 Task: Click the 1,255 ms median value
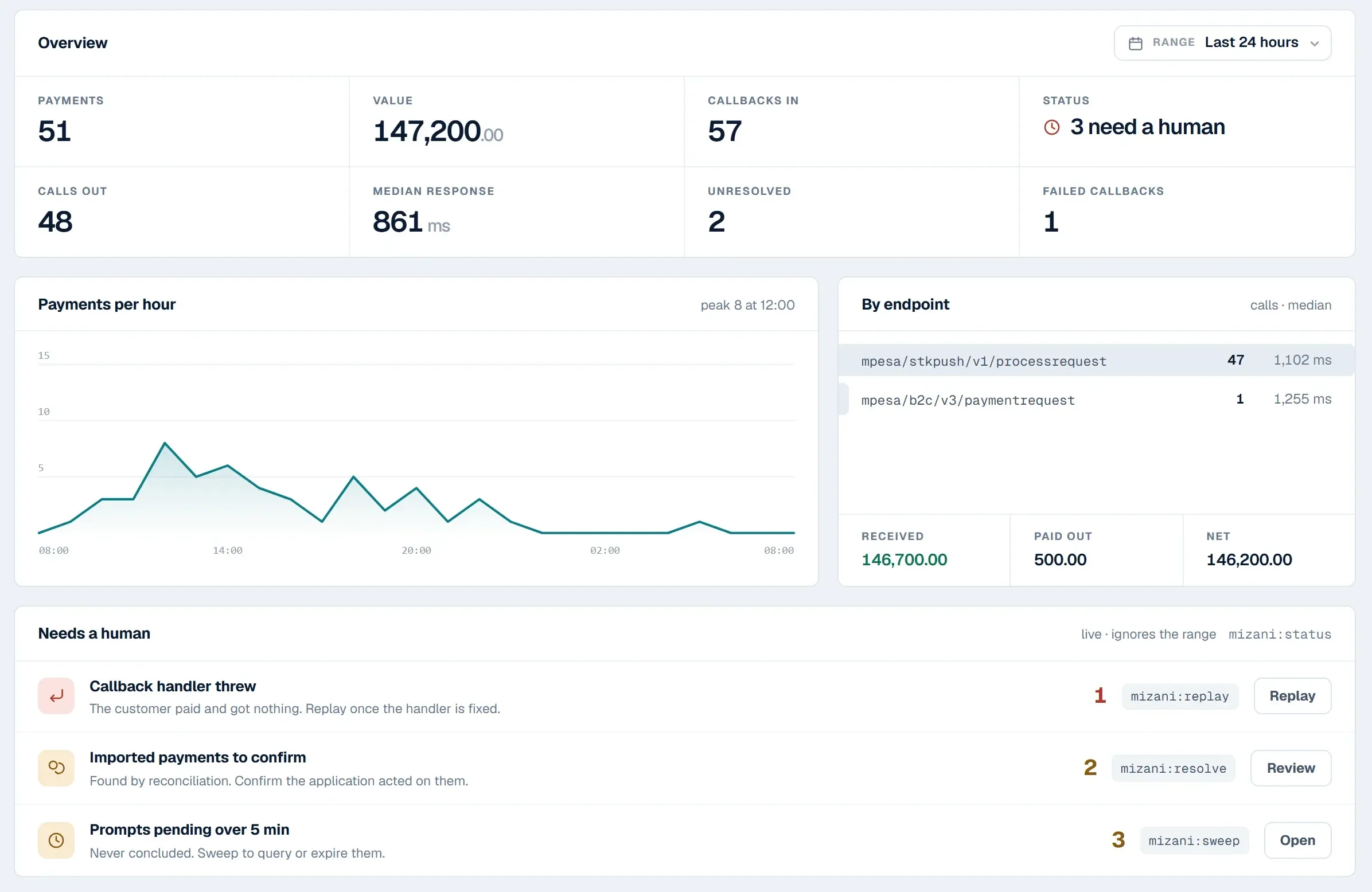1302,400
